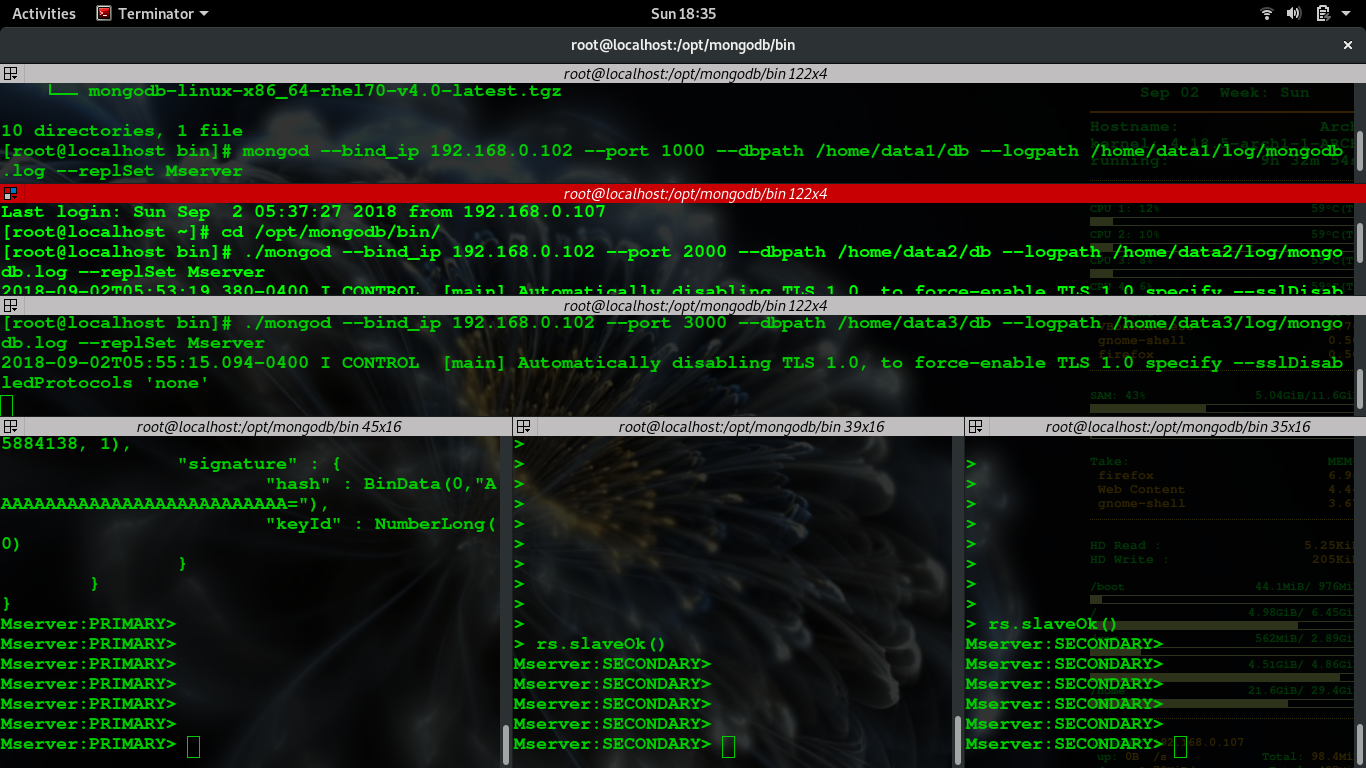The height and width of the screenshot is (768, 1366).
Task: Click rs.slaveOk() in the 35x16 pane
Action: pyautogui.click(x=1053, y=624)
